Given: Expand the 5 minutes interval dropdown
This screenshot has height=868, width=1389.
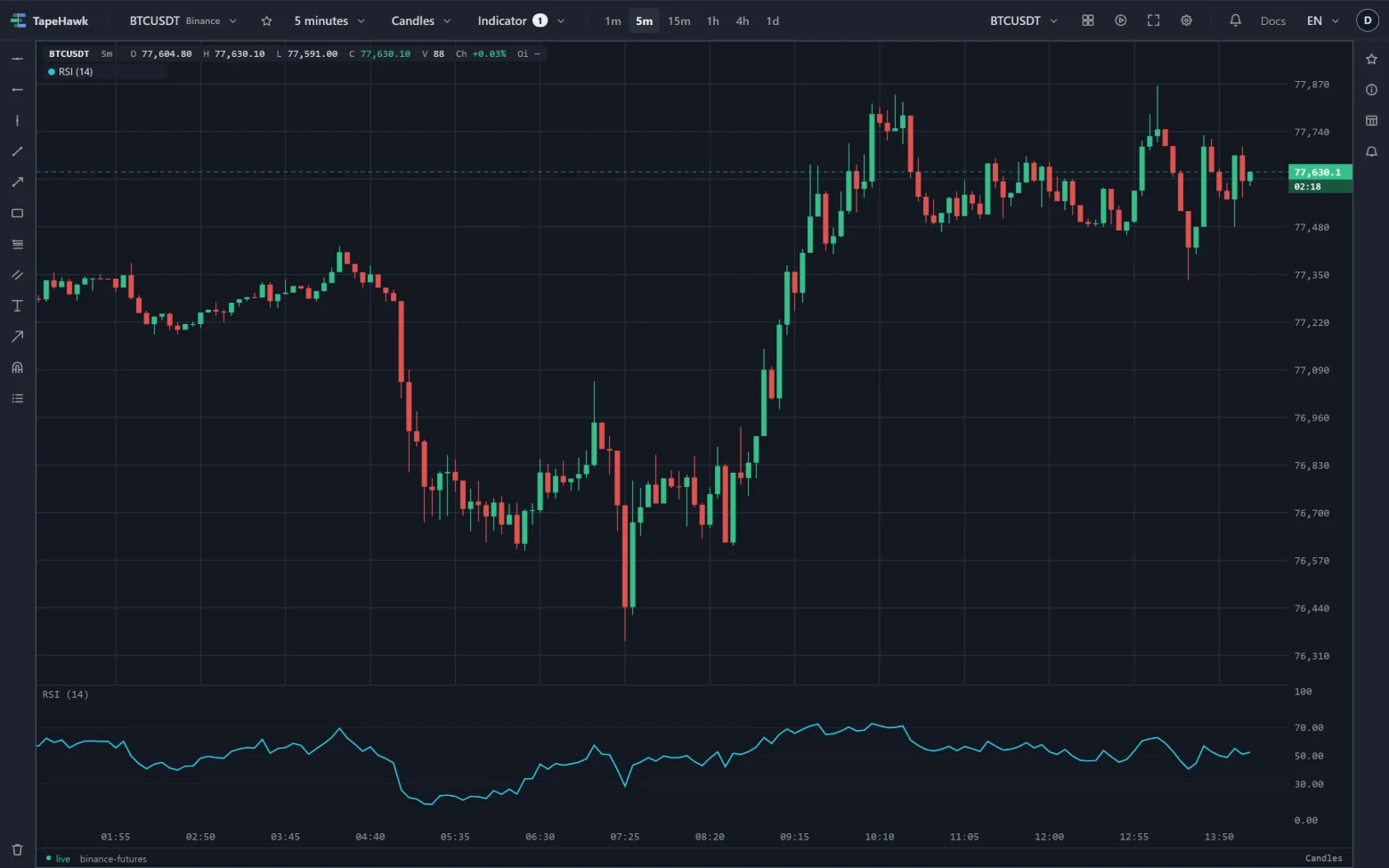Looking at the screenshot, I should 329,20.
